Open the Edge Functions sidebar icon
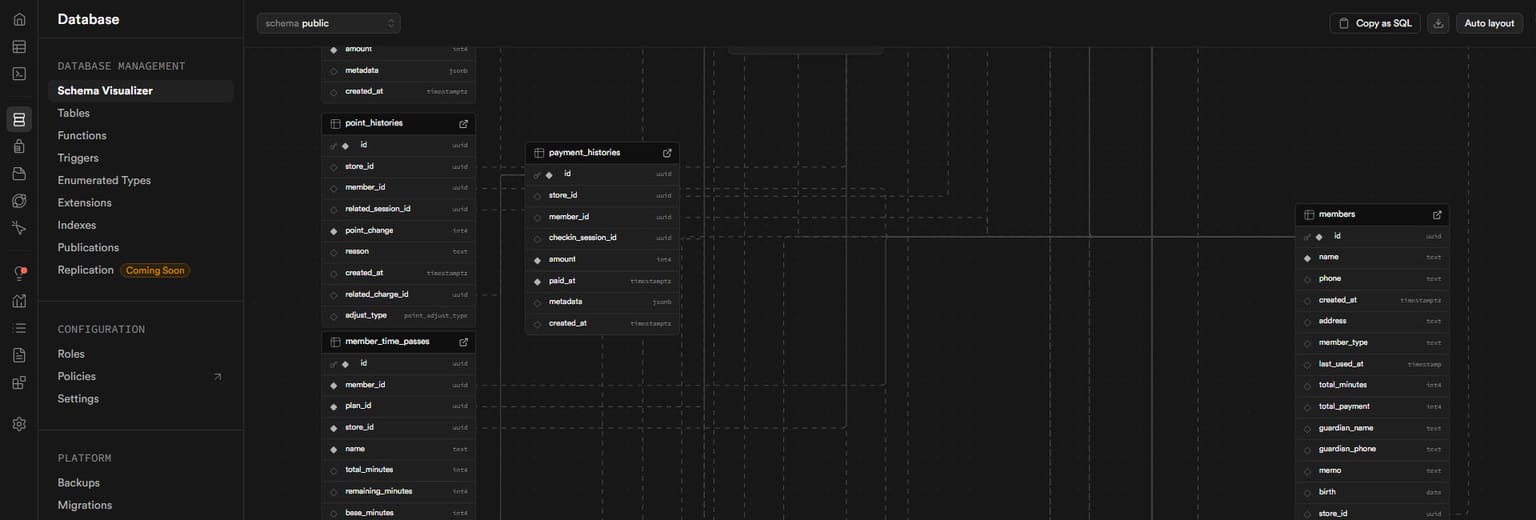 pyautogui.click(x=19, y=201)
